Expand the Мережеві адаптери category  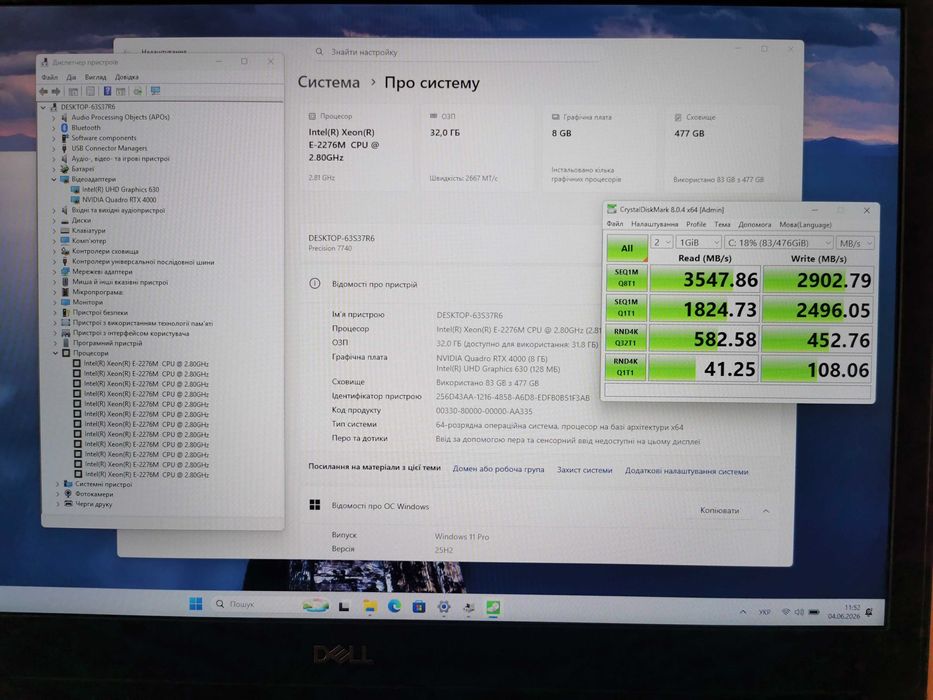click(55, 271)
